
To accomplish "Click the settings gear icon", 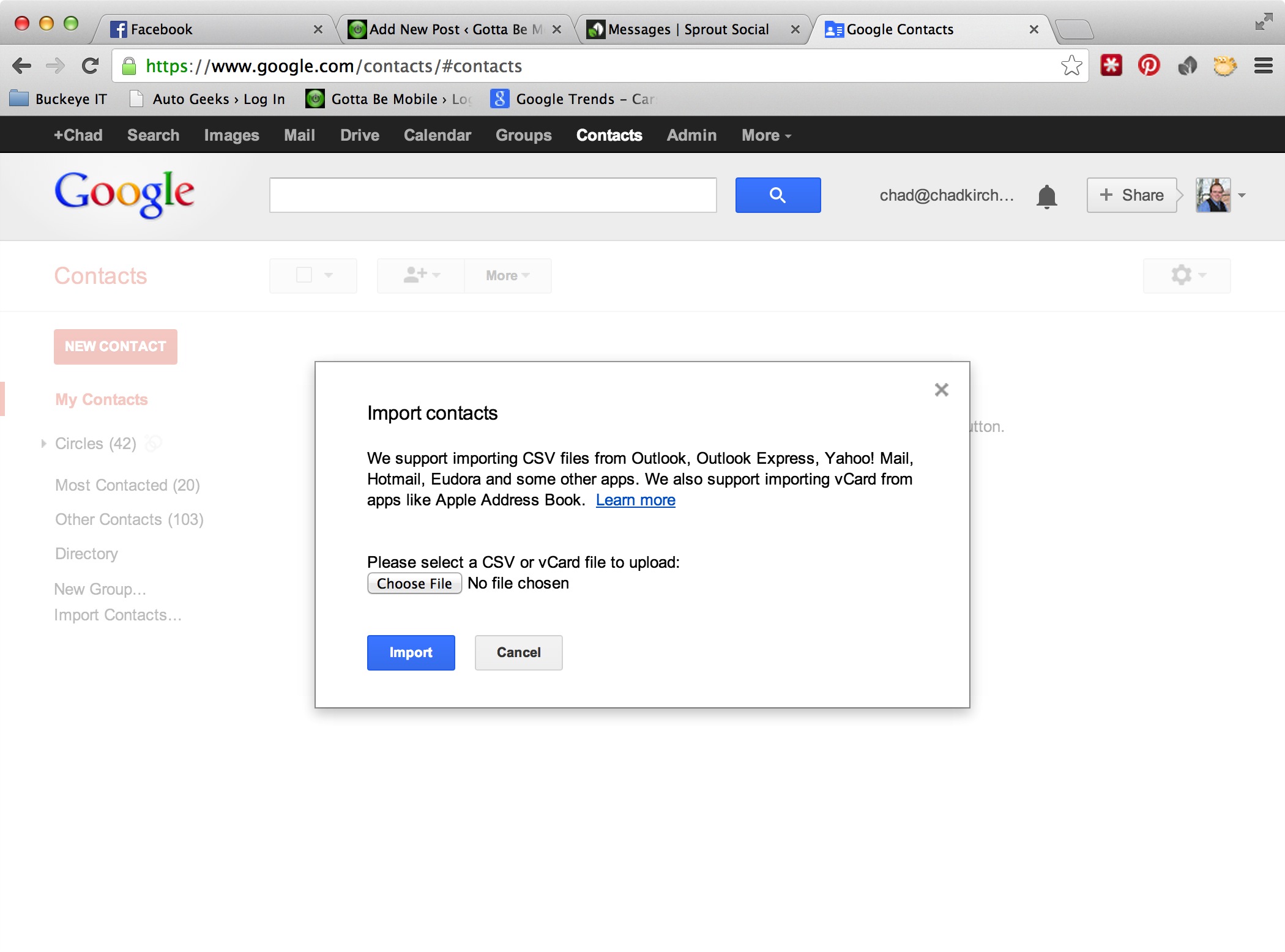I will [x=1182, y=275].
